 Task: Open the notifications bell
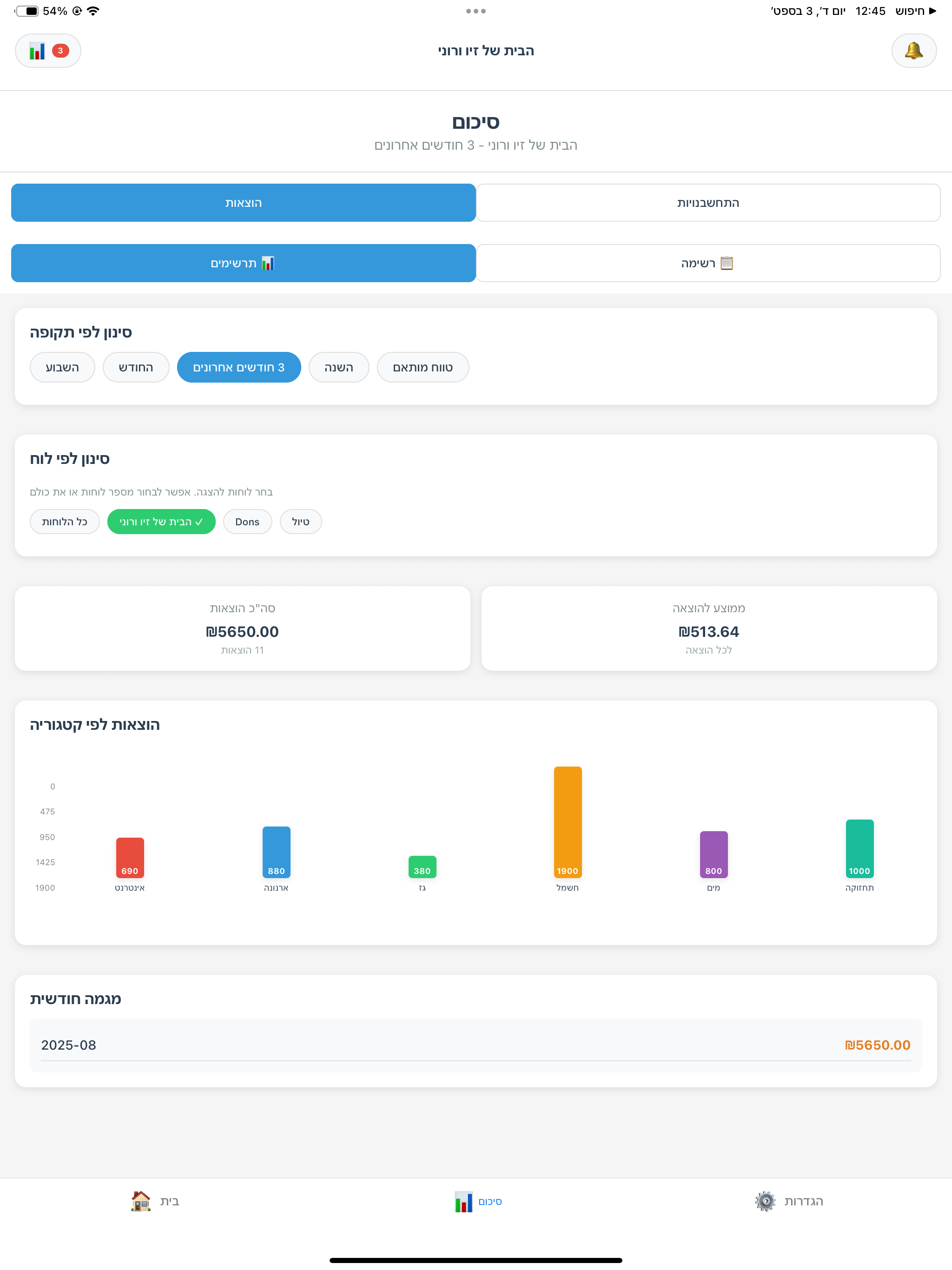tap(913, 51)
